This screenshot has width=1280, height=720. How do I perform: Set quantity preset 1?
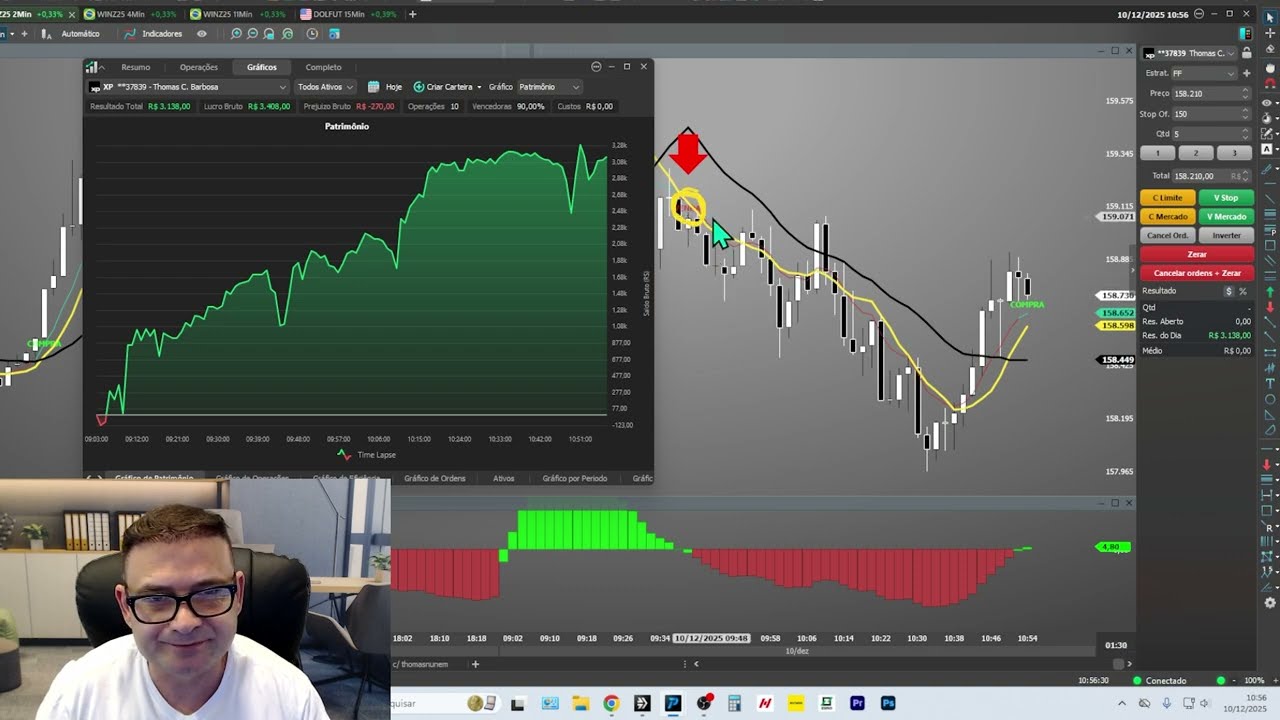[1158, 153]
